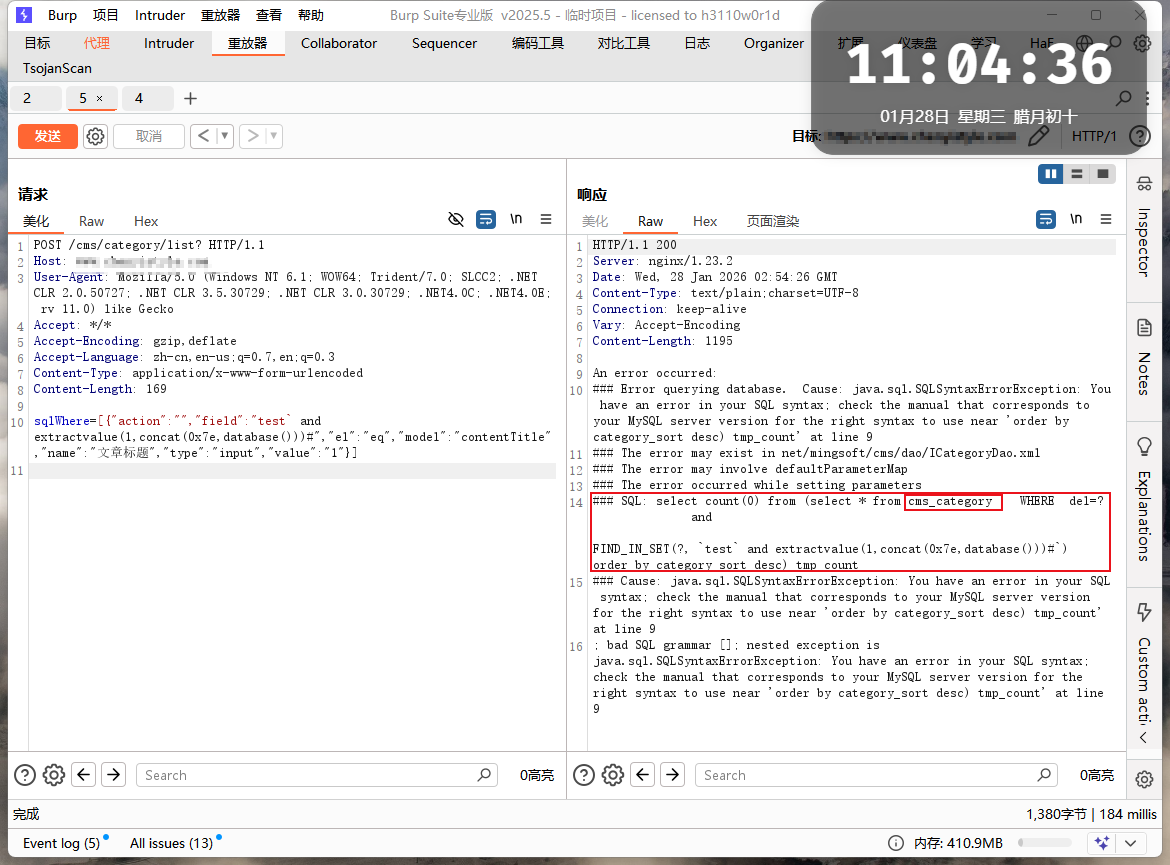The width and height of the screenshot is (1170, 865).
Task: Switch response view to Hex
Action: pyautogui.click(x=704, y=222)
